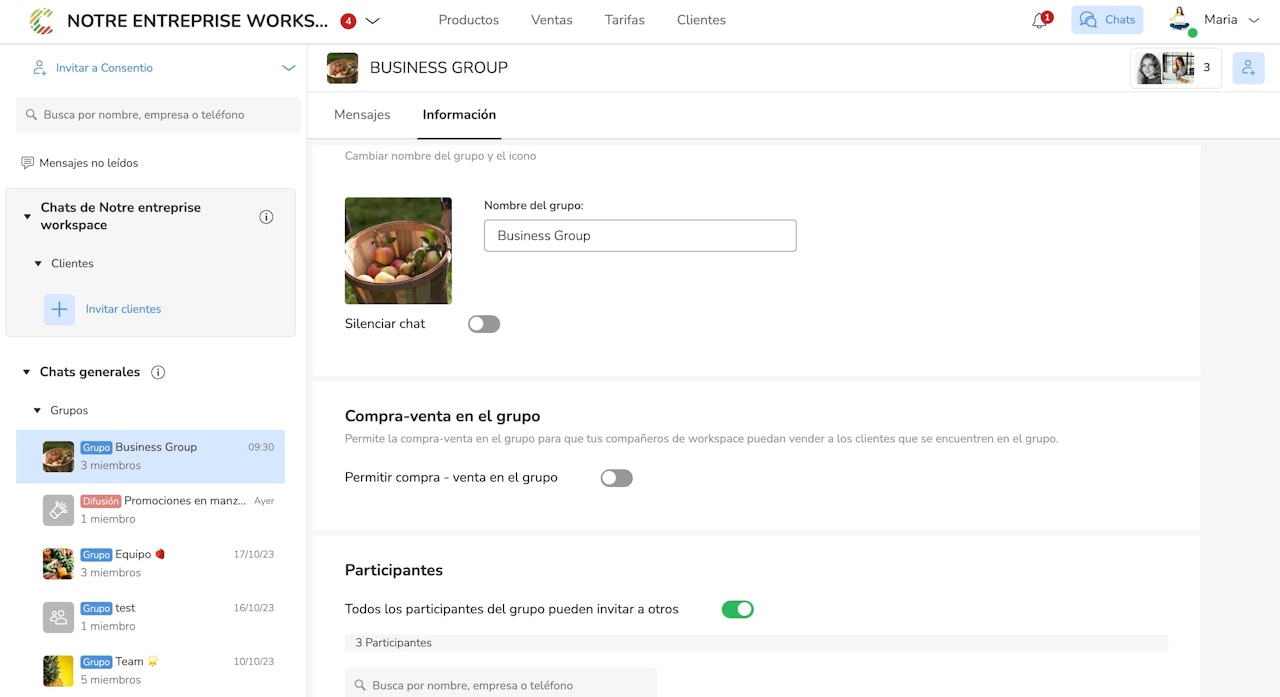Disable participants inviting others toggle

click(x=737, y=609)
